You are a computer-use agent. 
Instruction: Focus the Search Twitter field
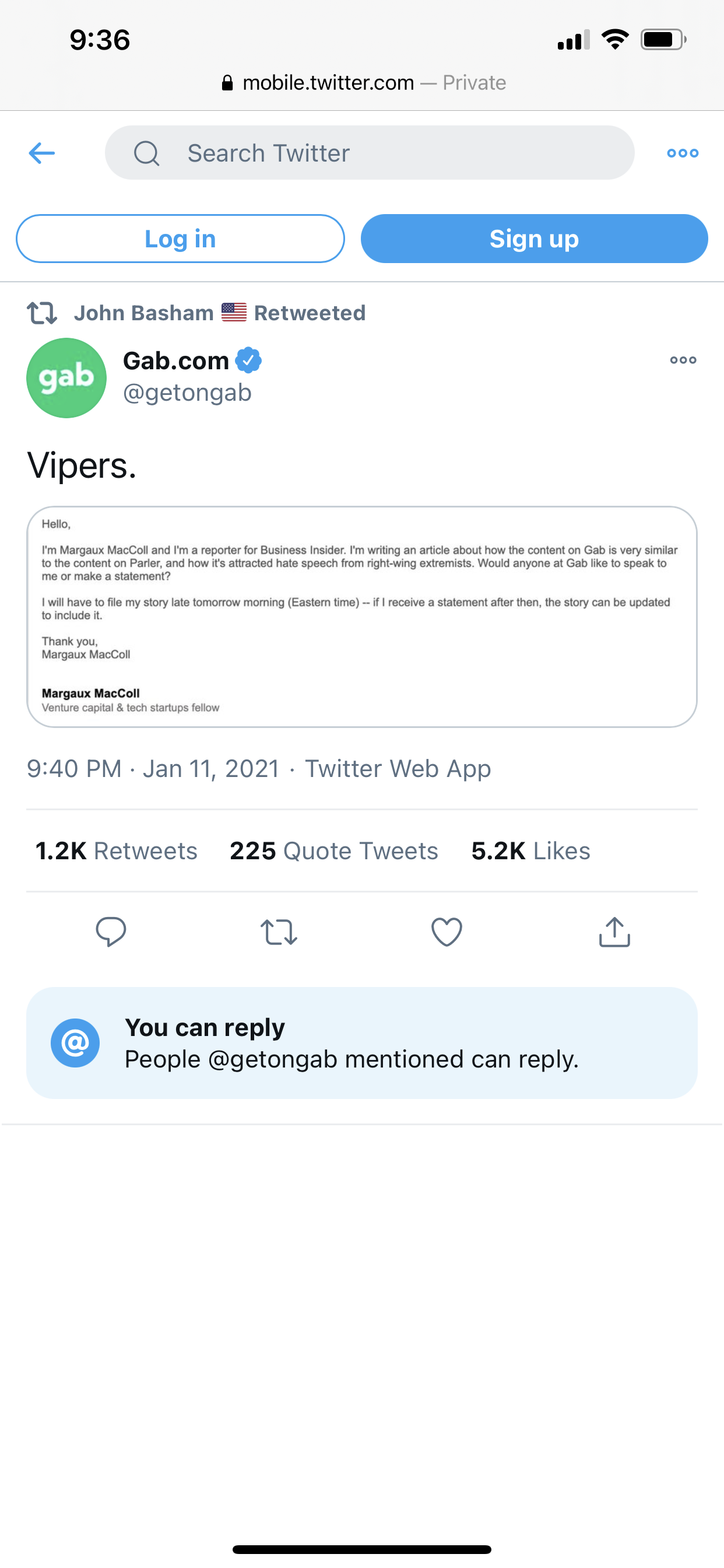(370, 153)
